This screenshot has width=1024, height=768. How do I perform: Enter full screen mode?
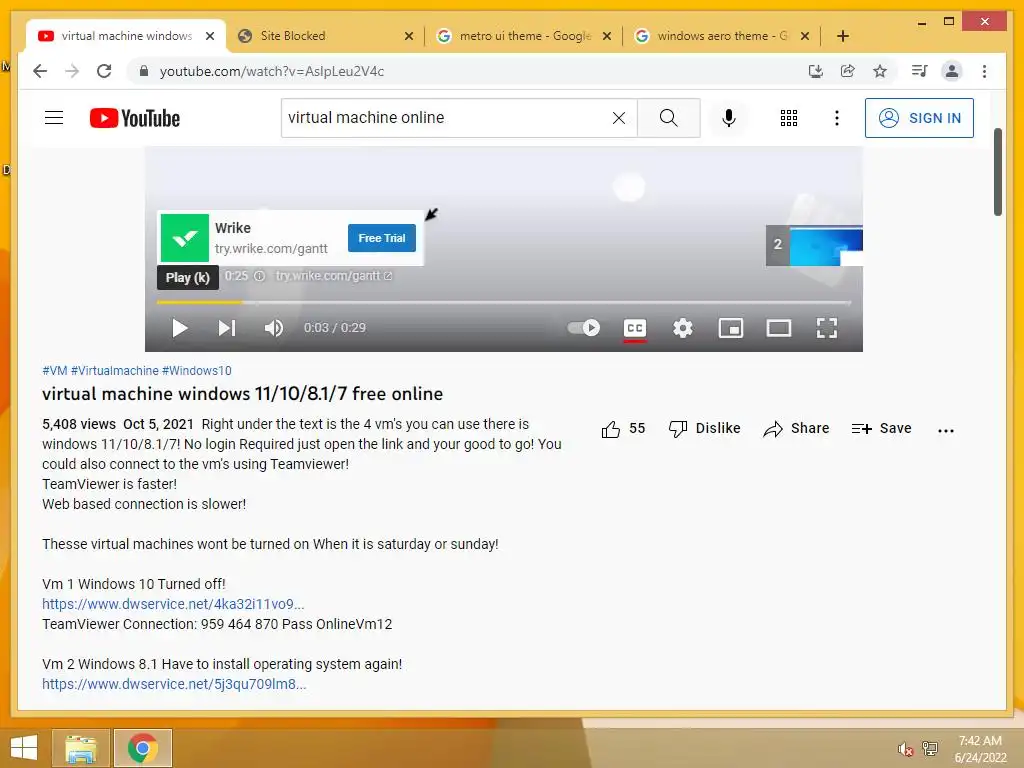(x=827, y=328)
